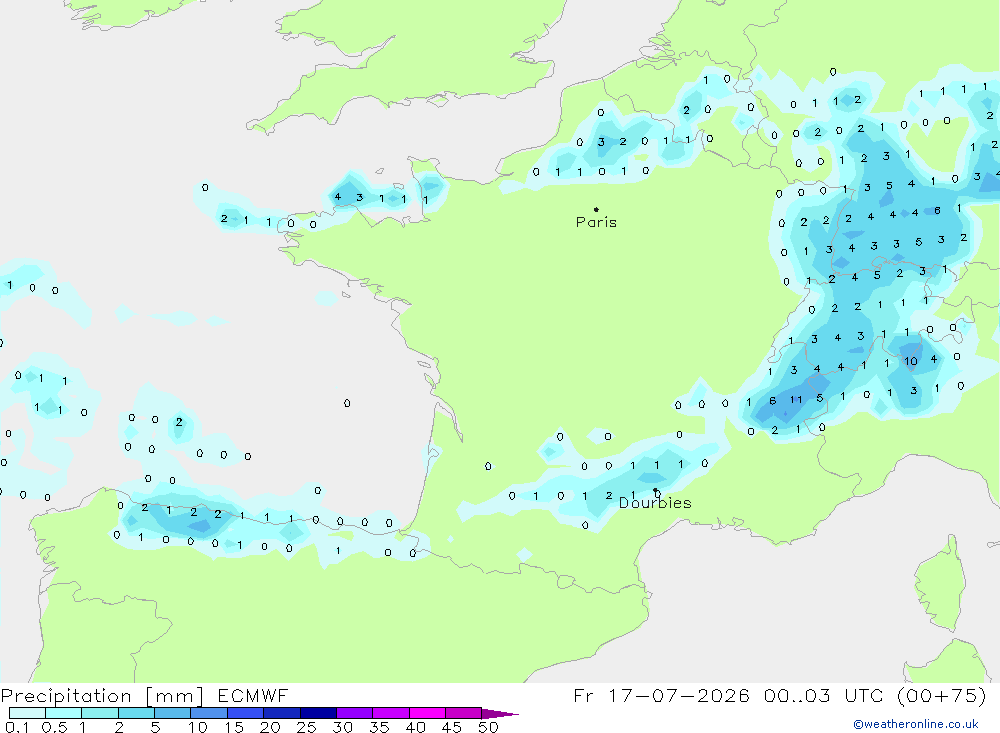Pick the 25–30 mm dark navy swatch
This screenshot has height=733, width=1000.
318,713
